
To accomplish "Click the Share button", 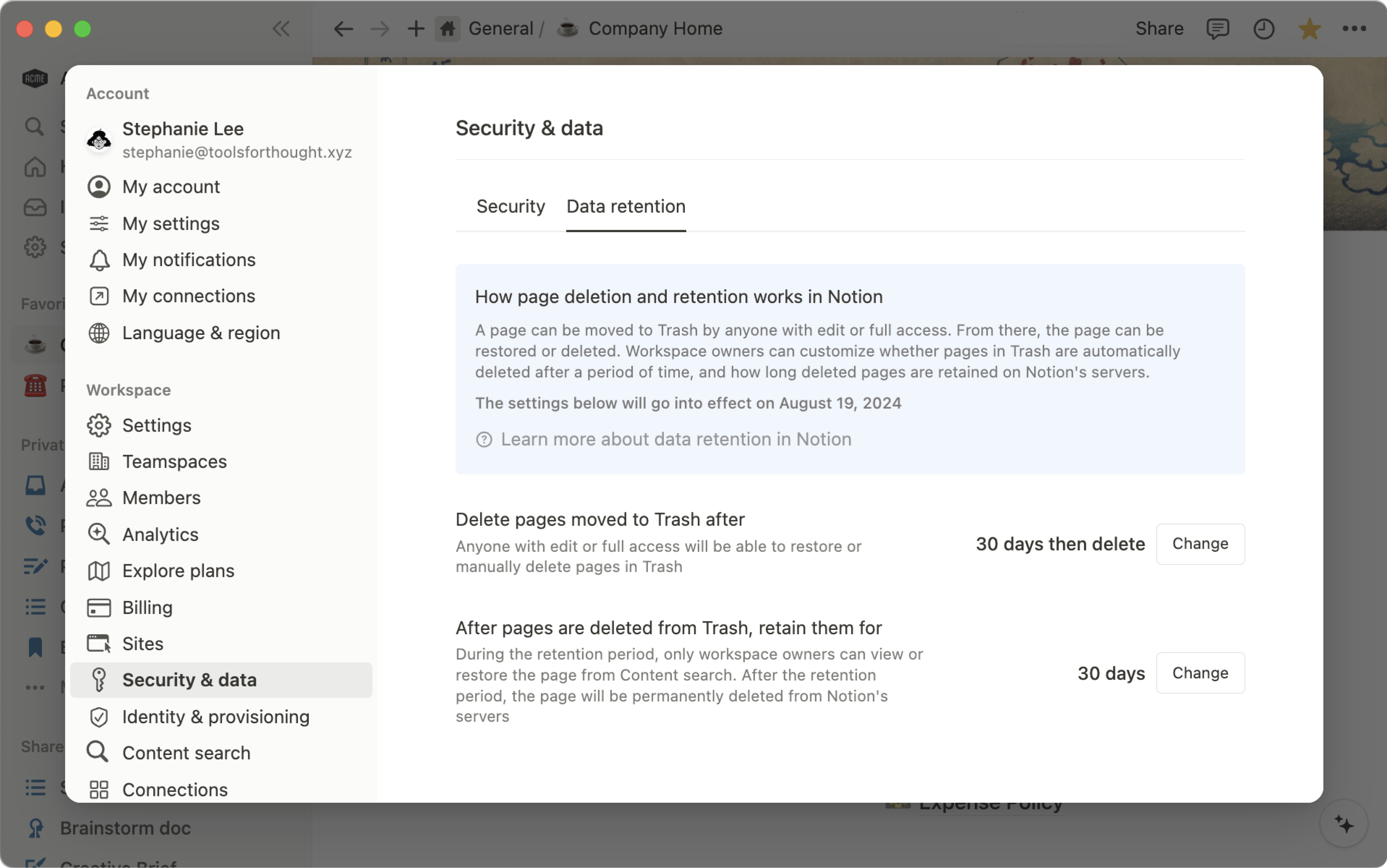I will pos(1159,29).
